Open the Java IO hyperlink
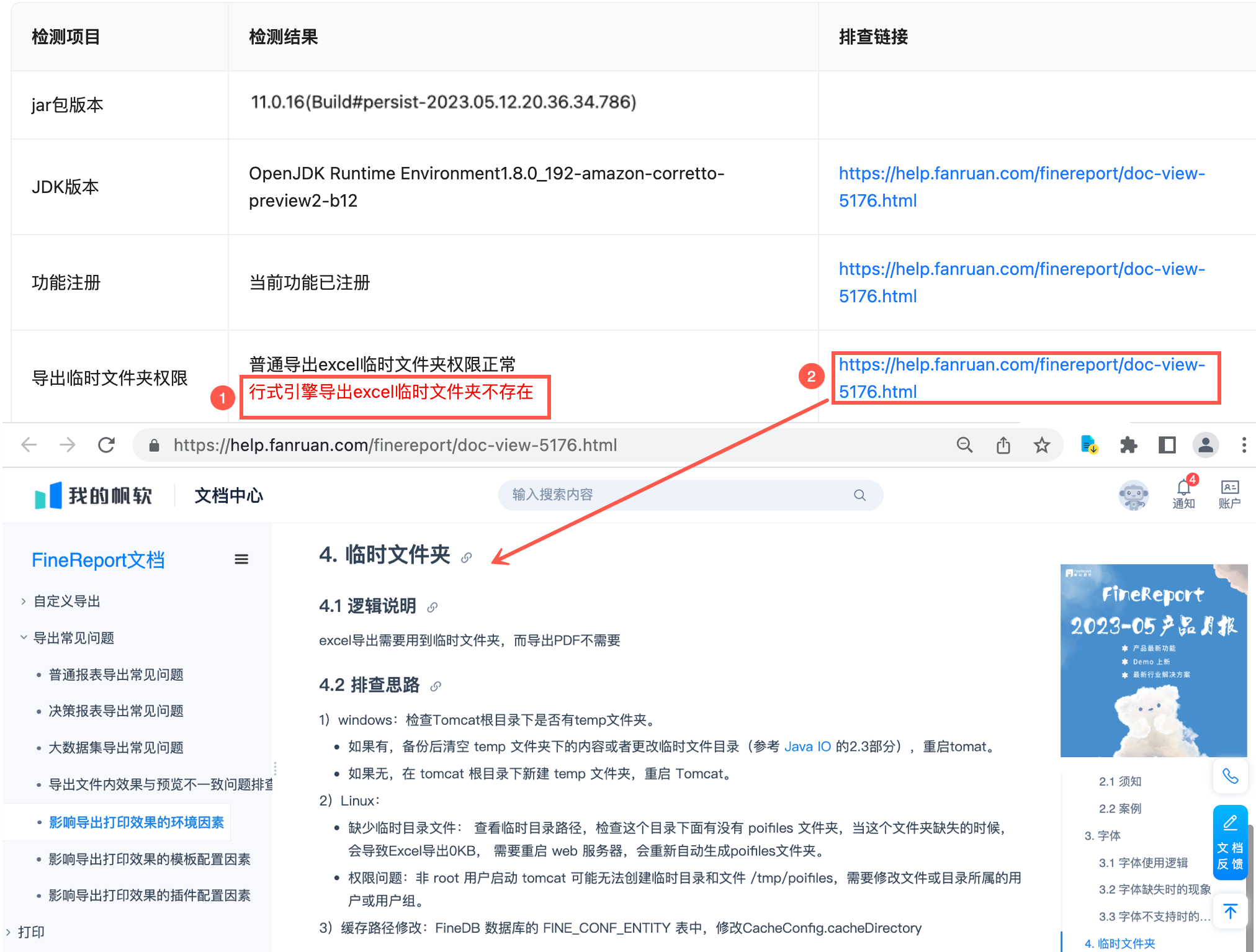The width and height of the screenshot is (1256, 952). coord(807,747)
